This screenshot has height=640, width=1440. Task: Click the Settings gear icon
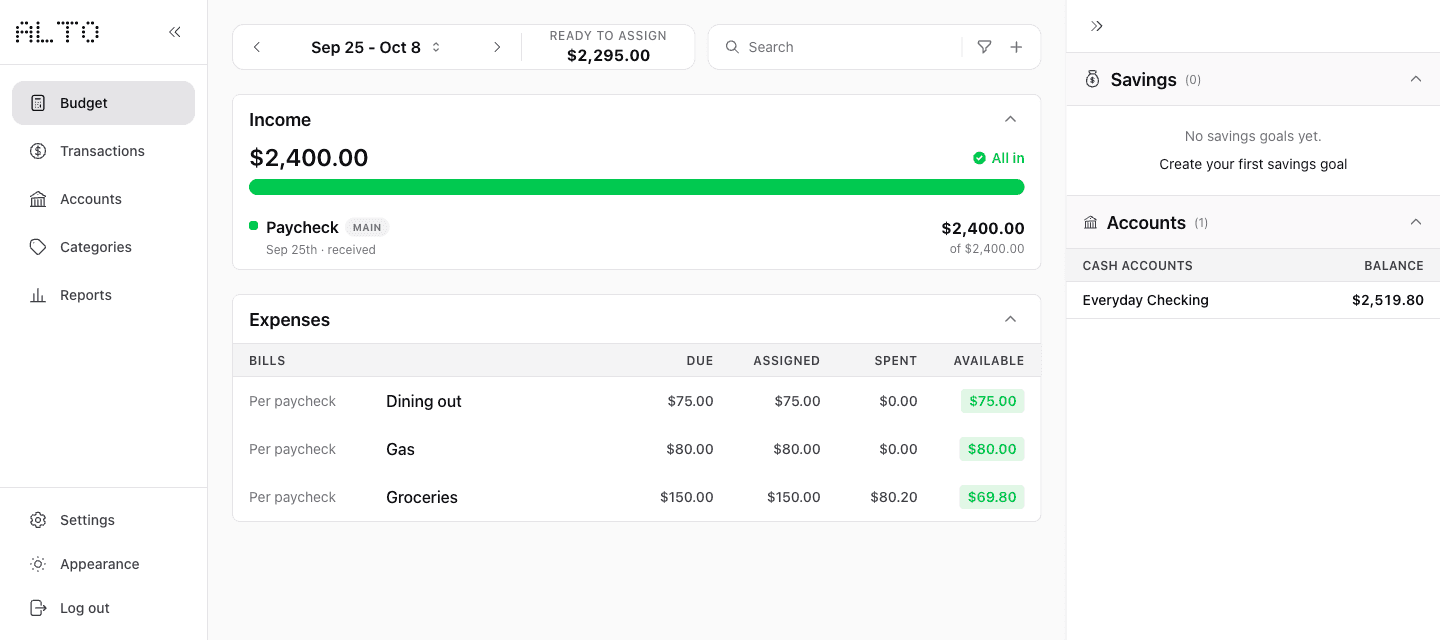point(38,520)
